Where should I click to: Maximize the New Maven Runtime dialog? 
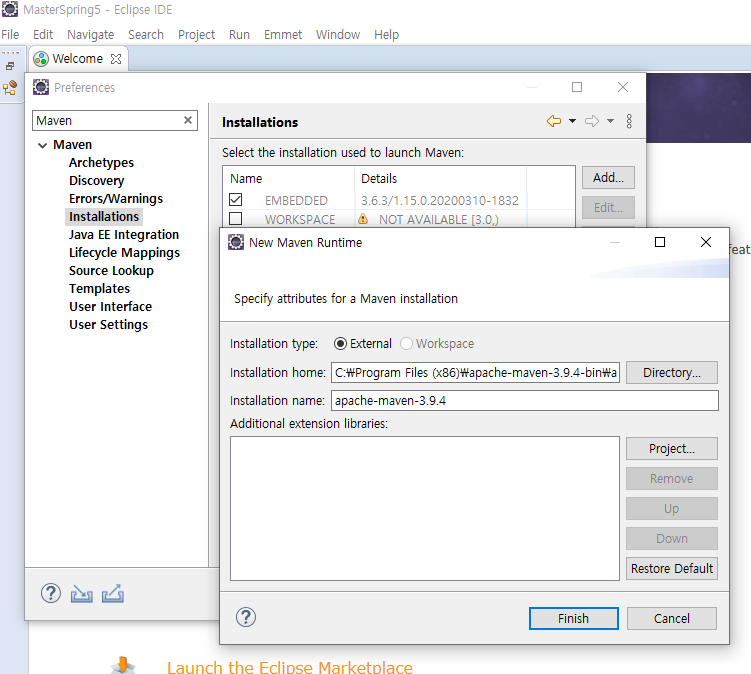coord(660,242)
